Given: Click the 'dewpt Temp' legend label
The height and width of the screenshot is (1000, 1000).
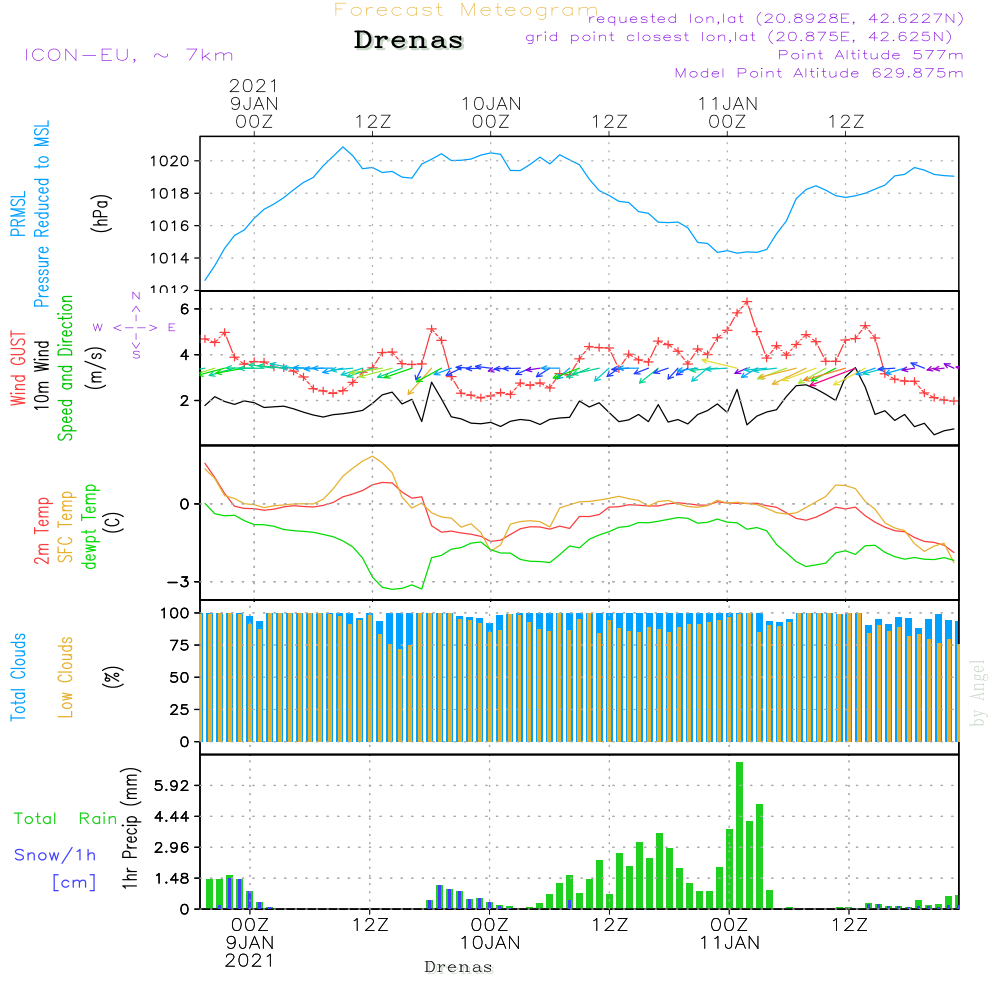Looking at the screenshot, I should [90, 526].
